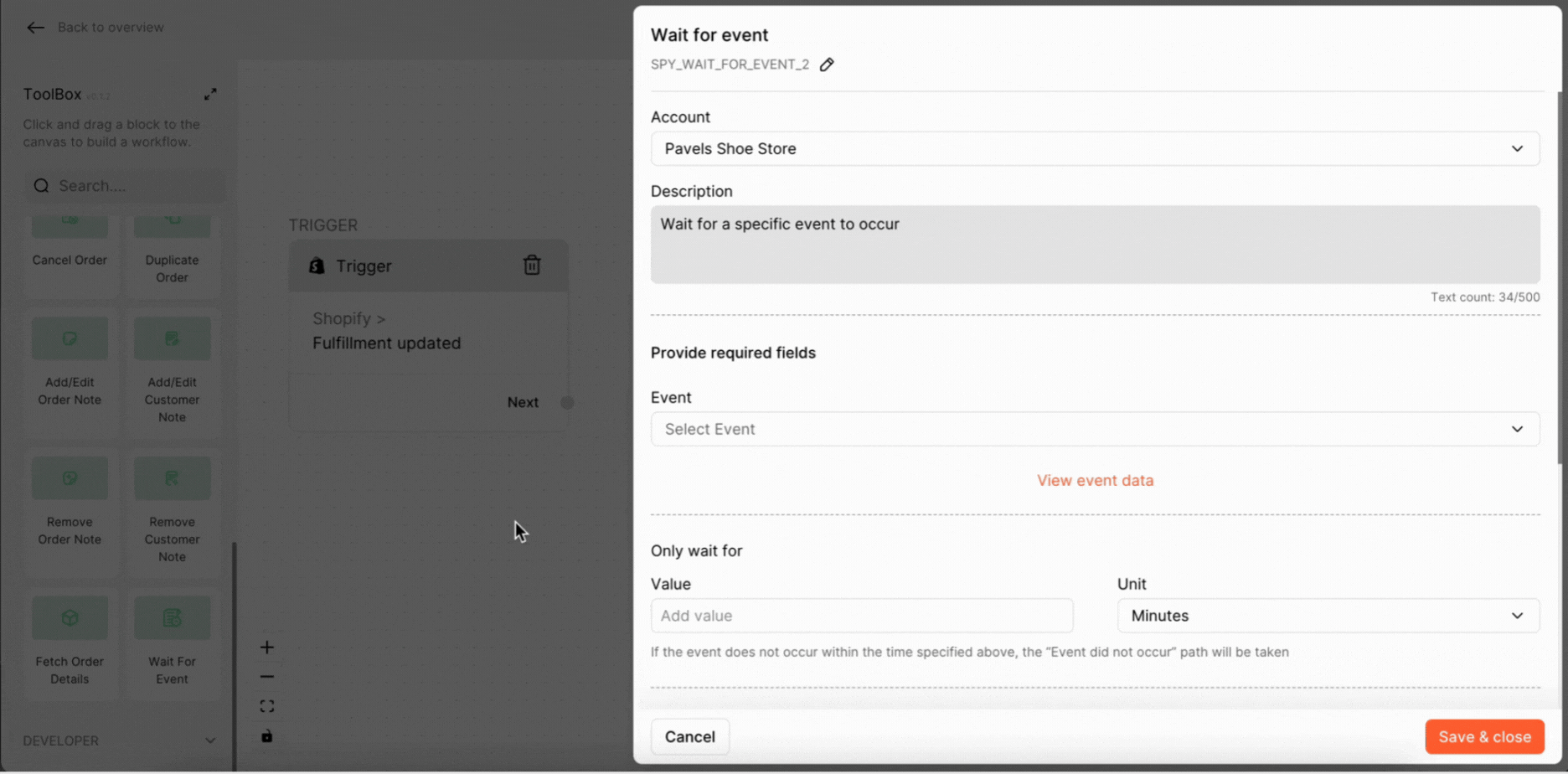
Task: Go back to overview
Action: [111, 28]
